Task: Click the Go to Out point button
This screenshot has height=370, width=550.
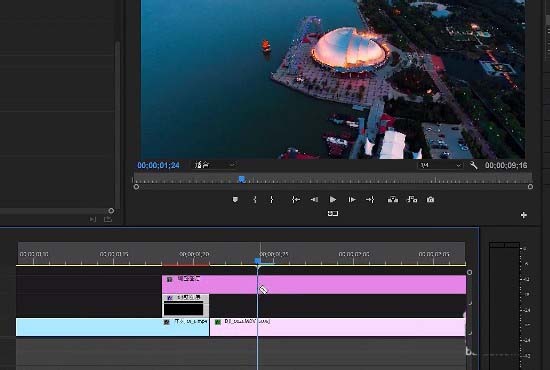Action: pos(370,200)
